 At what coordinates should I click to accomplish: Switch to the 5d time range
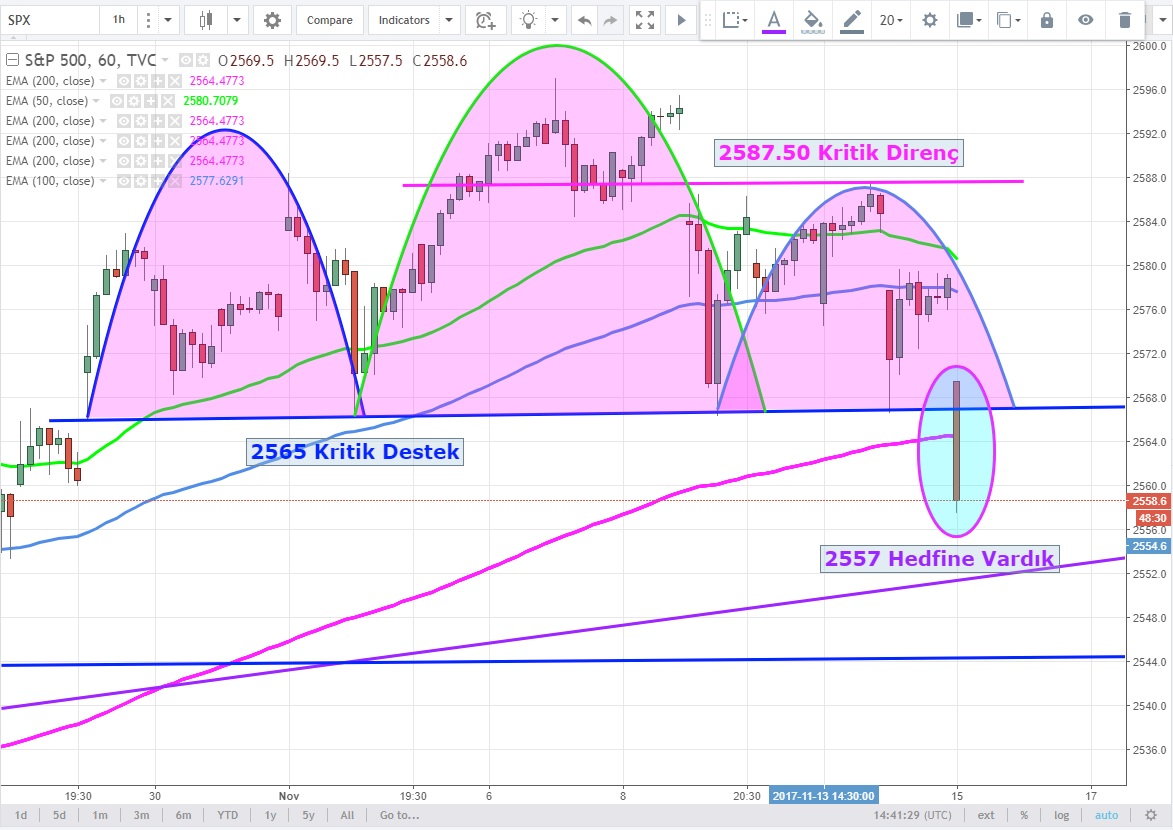tap(60, 815)
